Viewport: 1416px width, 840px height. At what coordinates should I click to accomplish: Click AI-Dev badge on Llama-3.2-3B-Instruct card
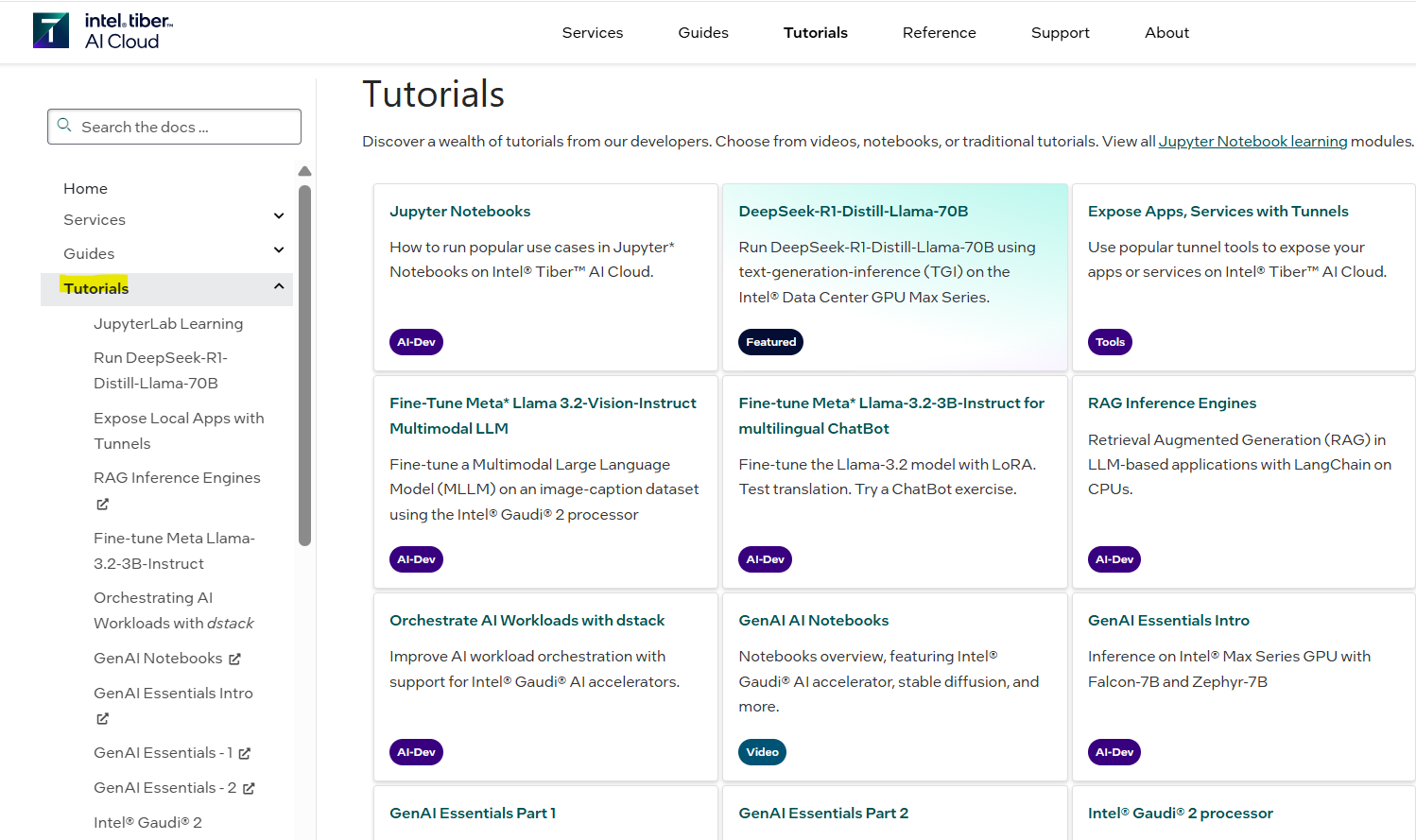[x=765, y=559]
